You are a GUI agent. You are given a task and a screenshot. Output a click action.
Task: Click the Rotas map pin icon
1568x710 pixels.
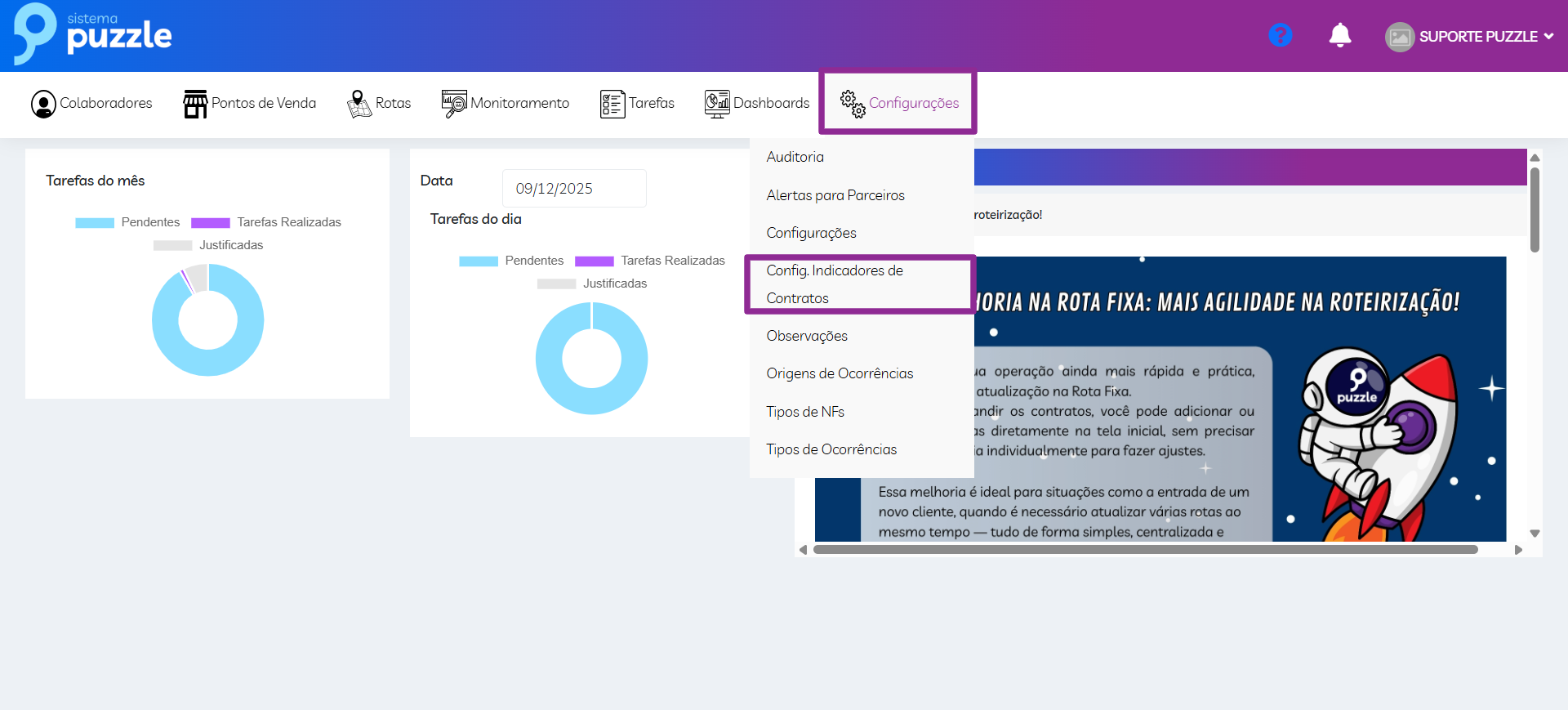[x=359, y=104]
